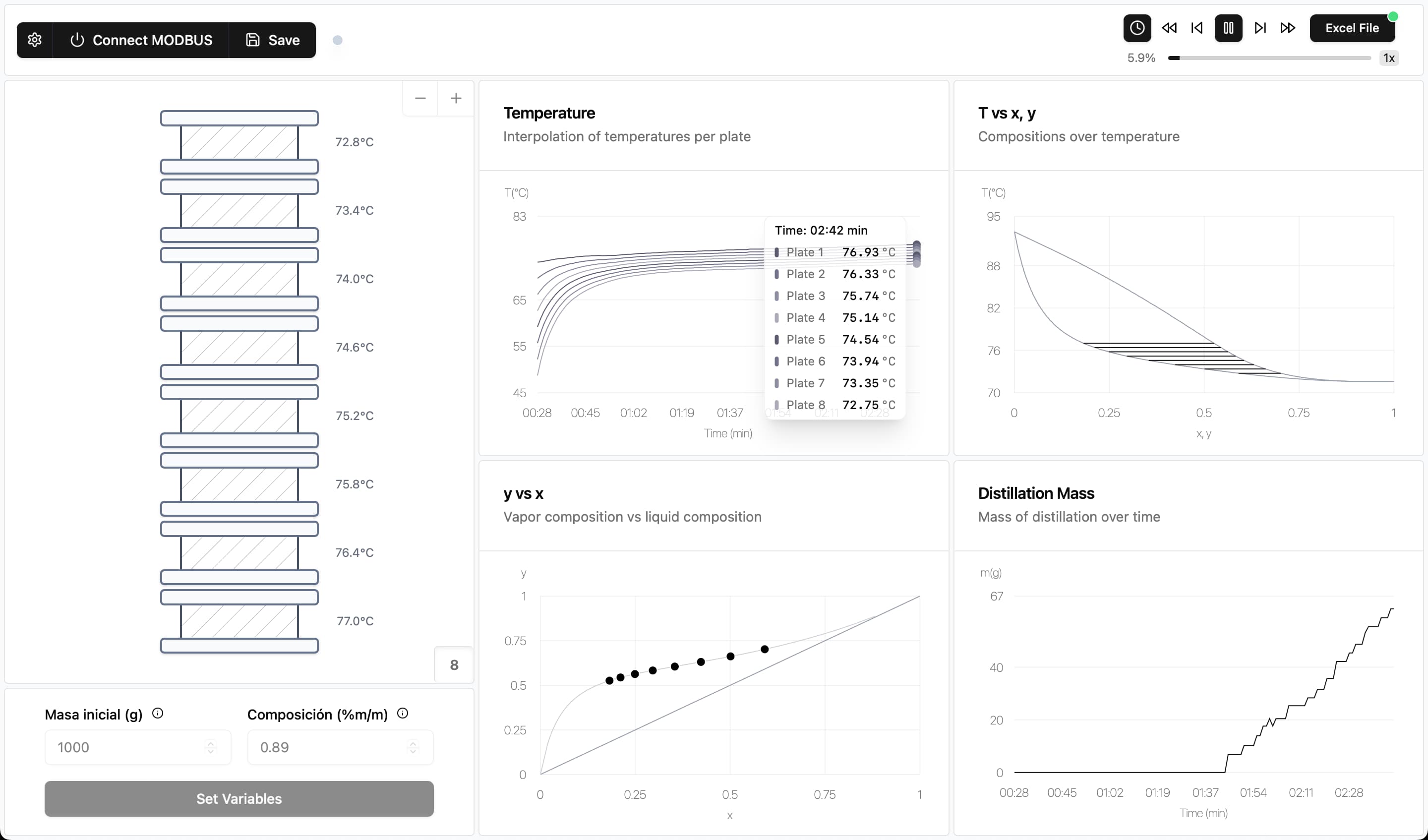Click the Masa inicial info icon
Viewport: 1428px width, 840px height.
tap(158, 713)
